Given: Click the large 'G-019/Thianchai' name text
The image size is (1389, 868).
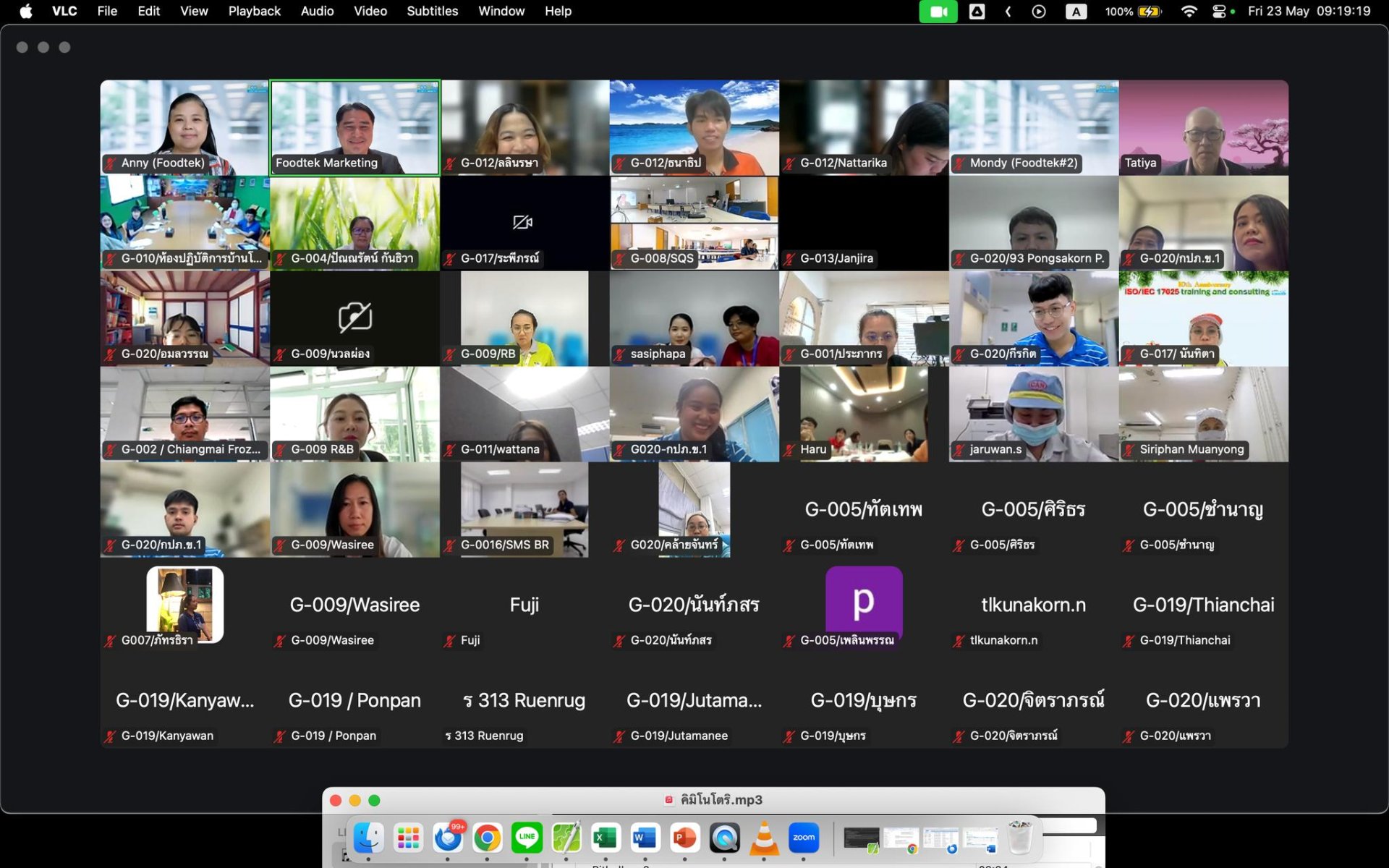Looking at the screenshot, I should pos(1203,605).
